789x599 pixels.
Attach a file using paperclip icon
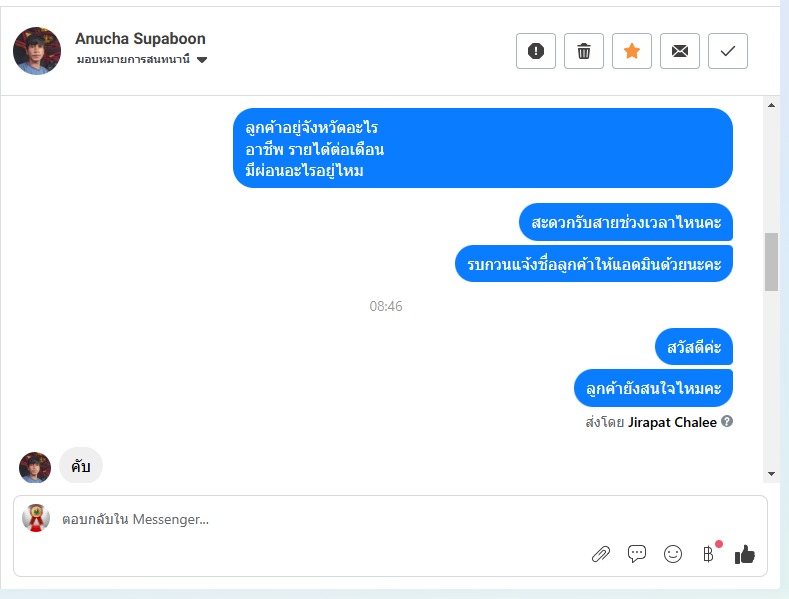coord(601,554)
